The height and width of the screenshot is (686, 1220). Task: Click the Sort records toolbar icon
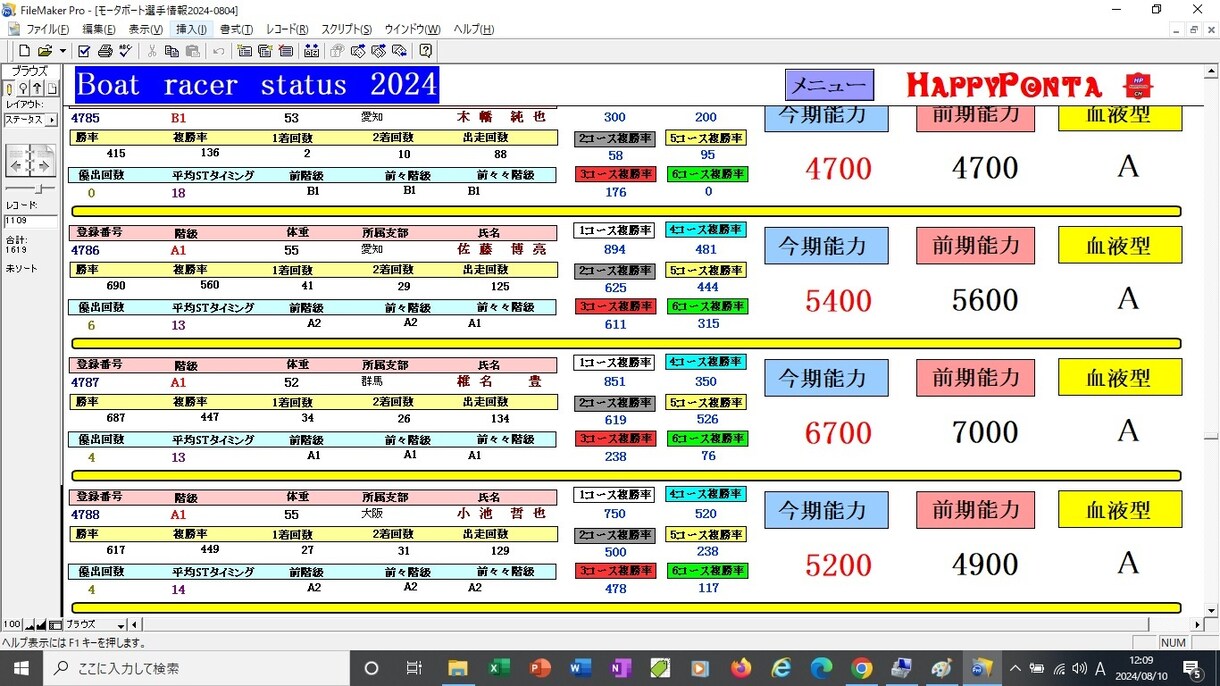(x=312, y=51)
